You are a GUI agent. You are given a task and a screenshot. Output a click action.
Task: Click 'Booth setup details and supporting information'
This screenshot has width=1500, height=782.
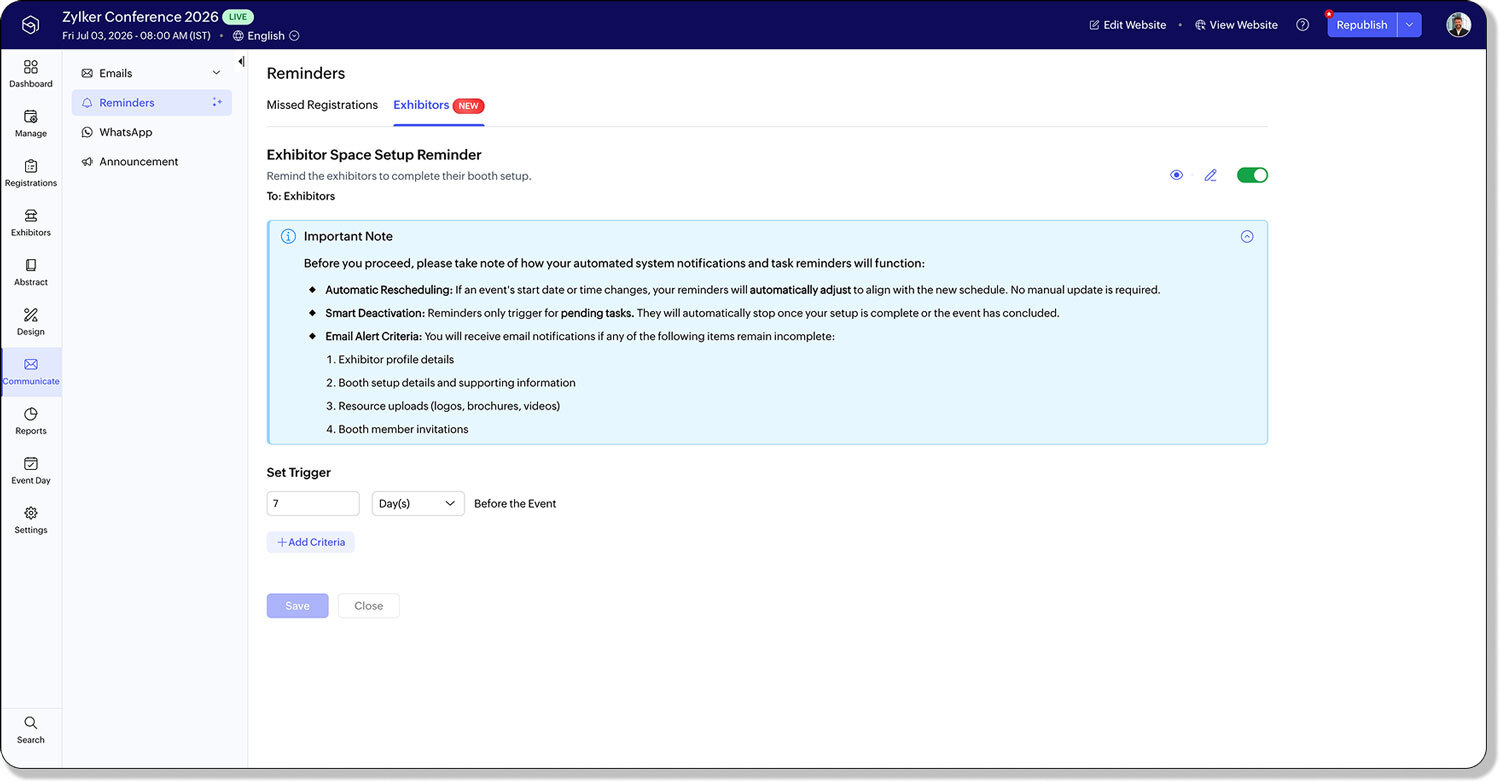[x=457, y=383]
